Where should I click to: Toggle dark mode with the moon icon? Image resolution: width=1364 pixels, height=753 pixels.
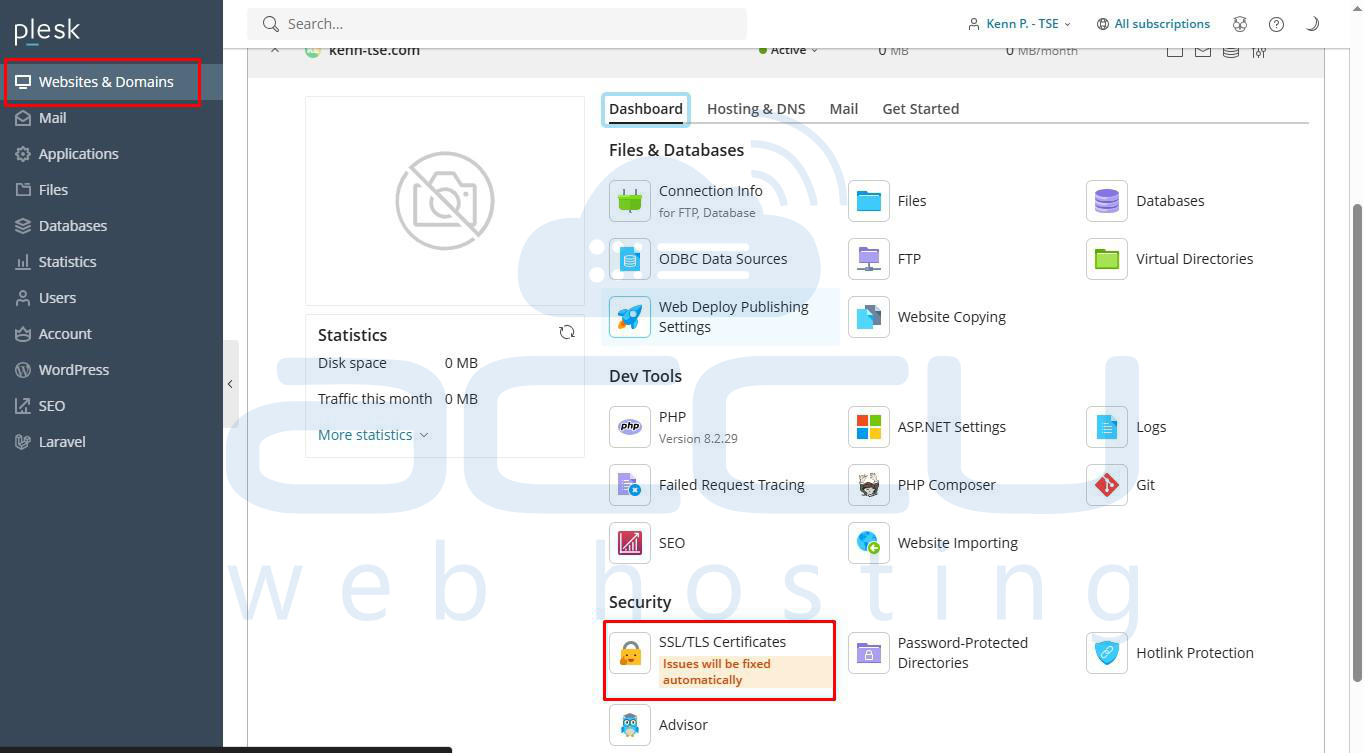point(1312,24)
